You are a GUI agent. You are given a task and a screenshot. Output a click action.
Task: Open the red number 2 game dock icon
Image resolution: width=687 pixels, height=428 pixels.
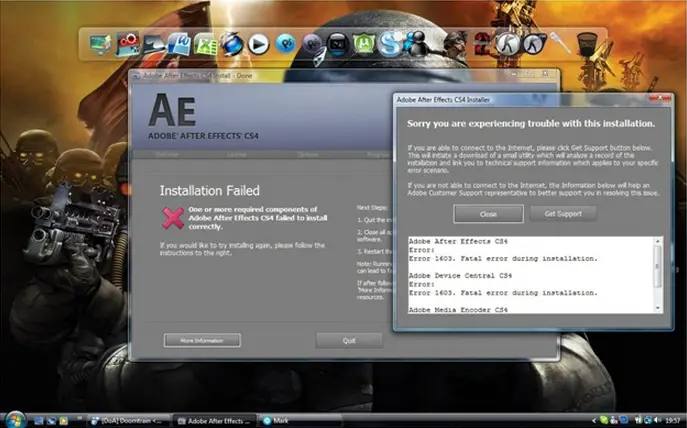(482, 44)
